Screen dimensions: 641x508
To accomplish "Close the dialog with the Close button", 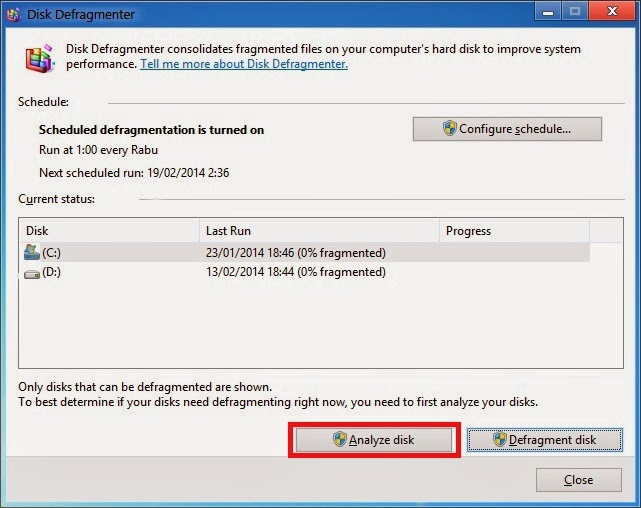I will tap(578, 479).
